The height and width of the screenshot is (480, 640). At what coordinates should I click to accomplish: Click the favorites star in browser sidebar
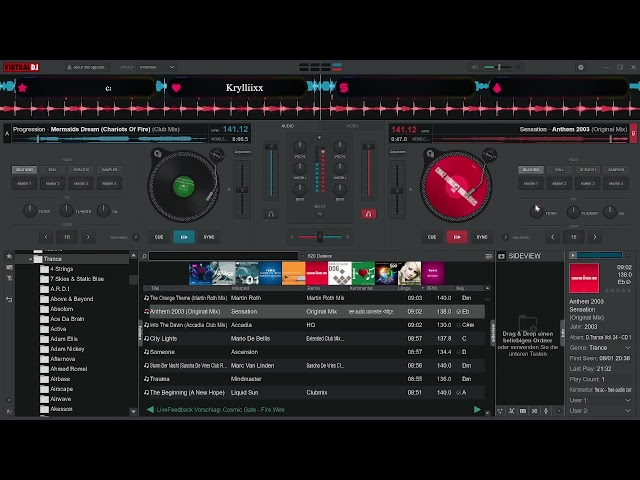(9, 256)
